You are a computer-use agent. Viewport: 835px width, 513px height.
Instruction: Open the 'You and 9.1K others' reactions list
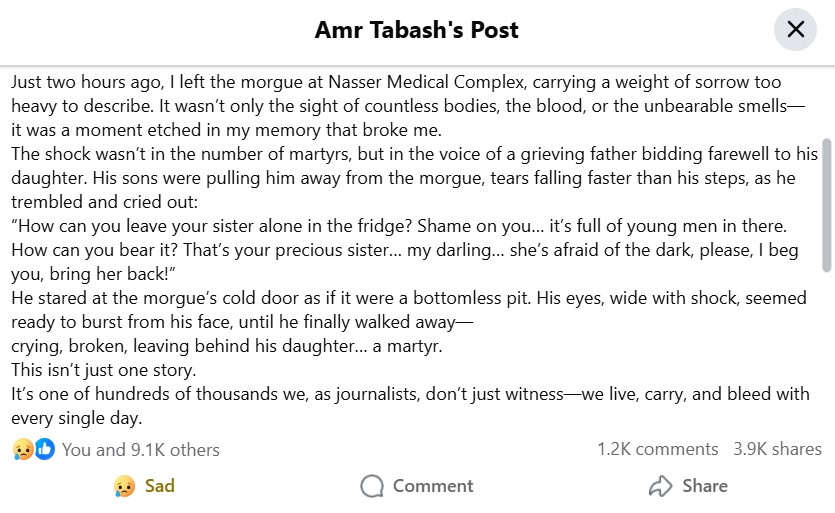[141, 450]
